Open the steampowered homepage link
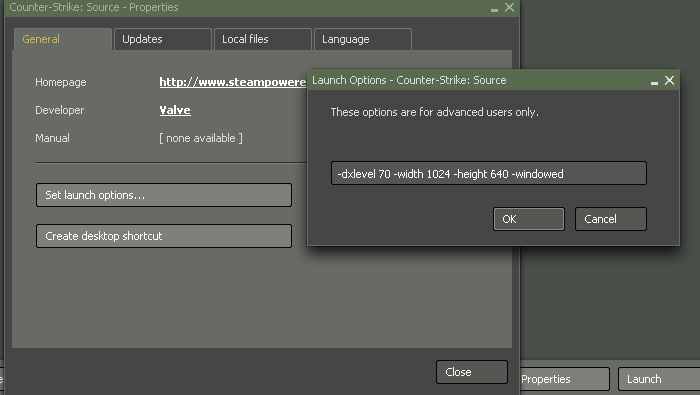Image resolution: width=700 pixels, height=395 pixels. coord(233,82)
